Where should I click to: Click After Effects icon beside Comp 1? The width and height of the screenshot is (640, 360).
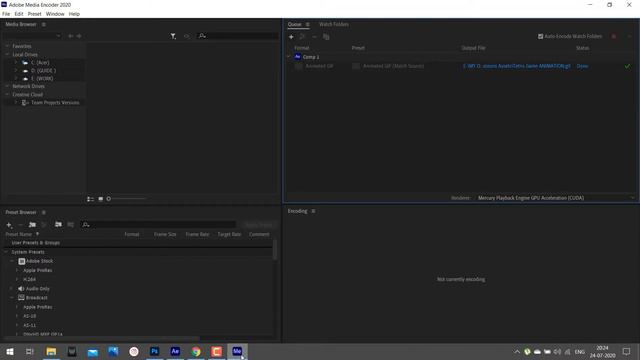tap(298, 57)
